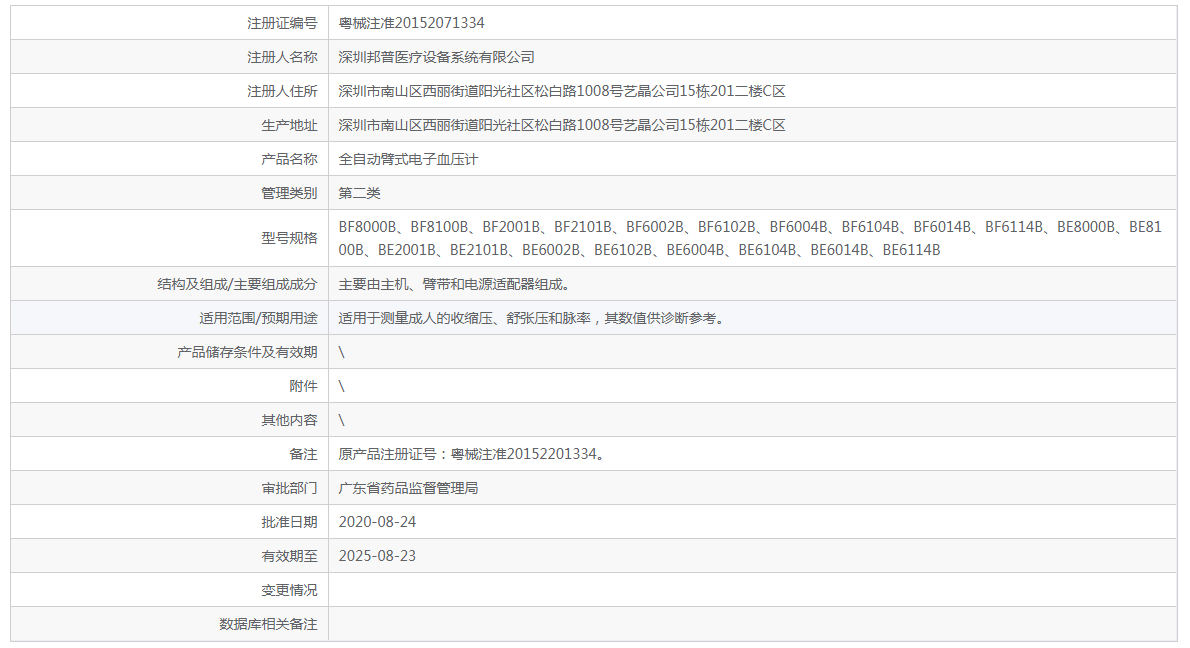Select the label 型号规格
1190x648 pixels.
coord(289,238)
